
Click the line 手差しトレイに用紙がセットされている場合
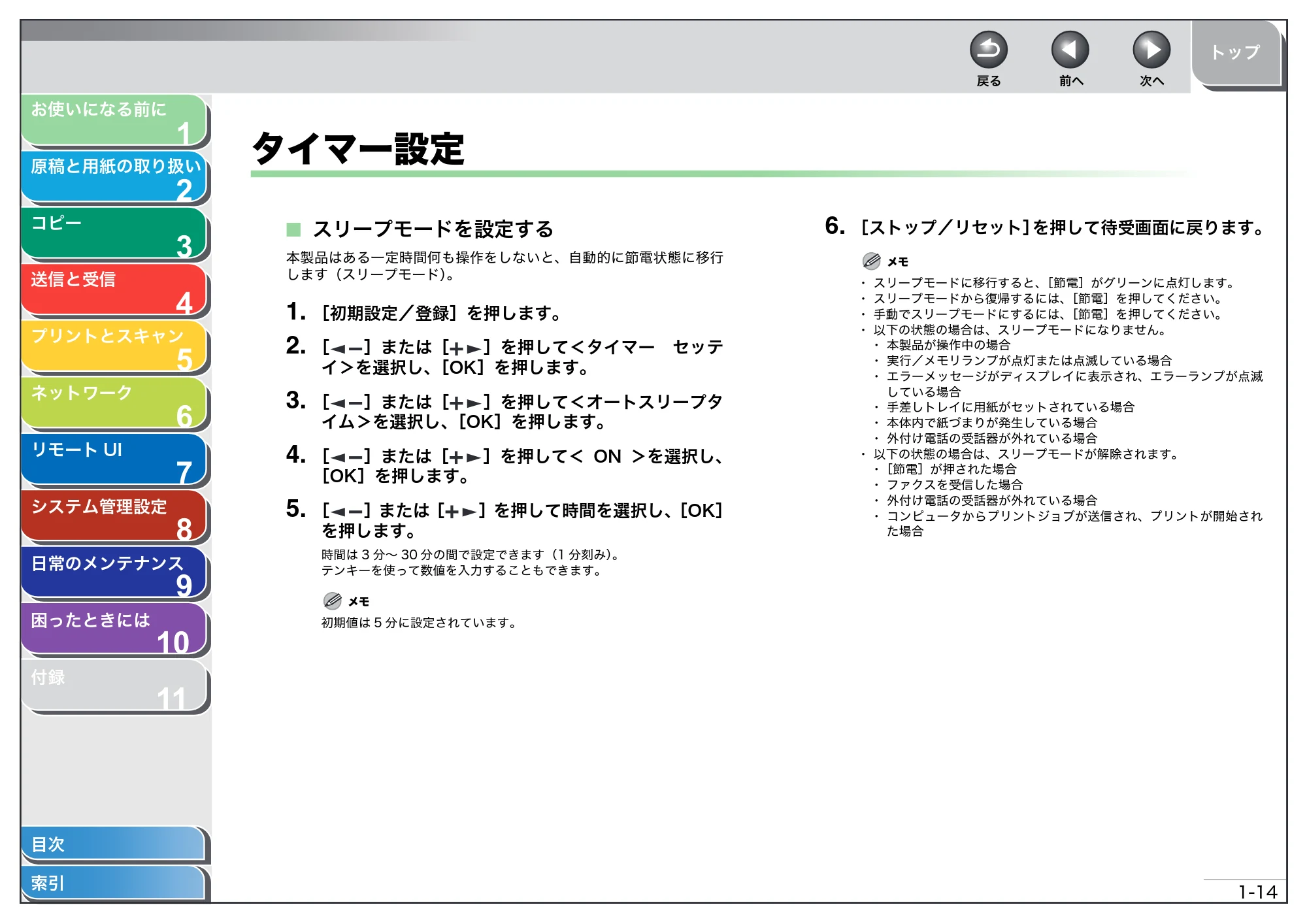[1010, 407]
